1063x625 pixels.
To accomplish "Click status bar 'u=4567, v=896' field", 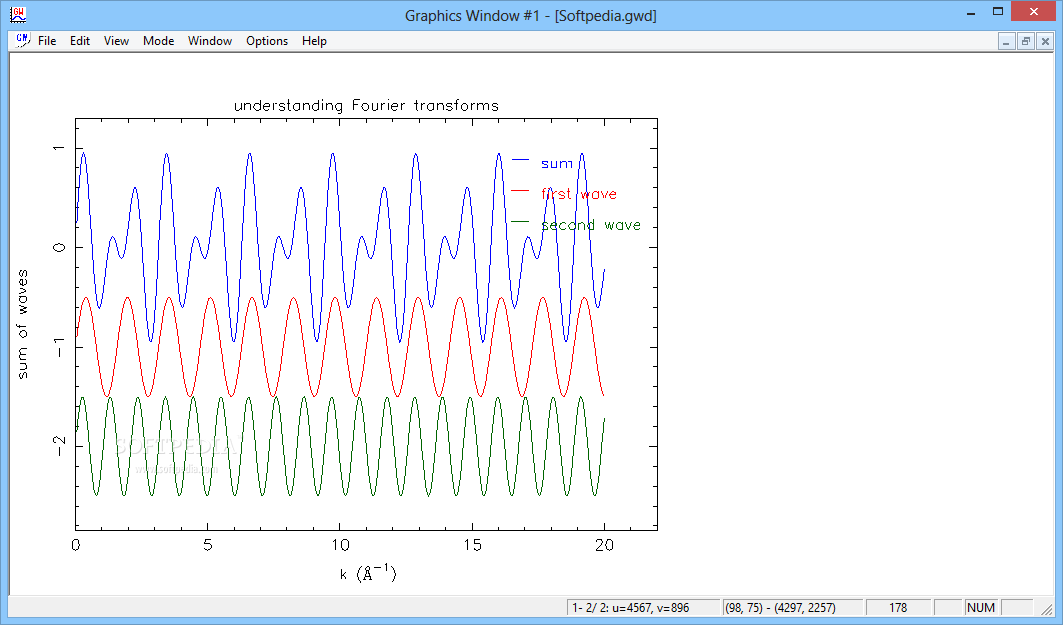I will tap(643, 607).
